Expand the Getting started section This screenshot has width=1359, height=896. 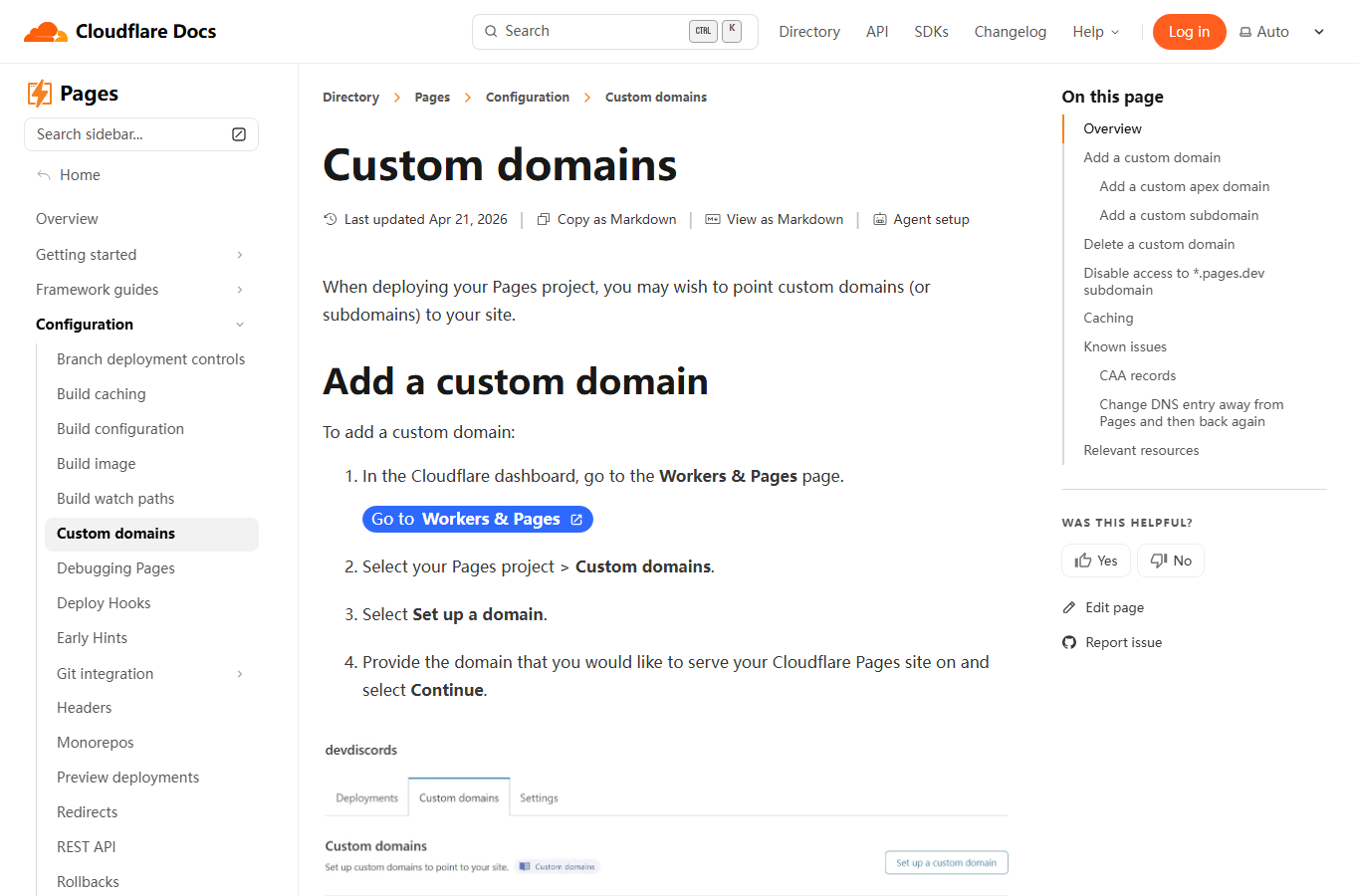click(240, 255)
